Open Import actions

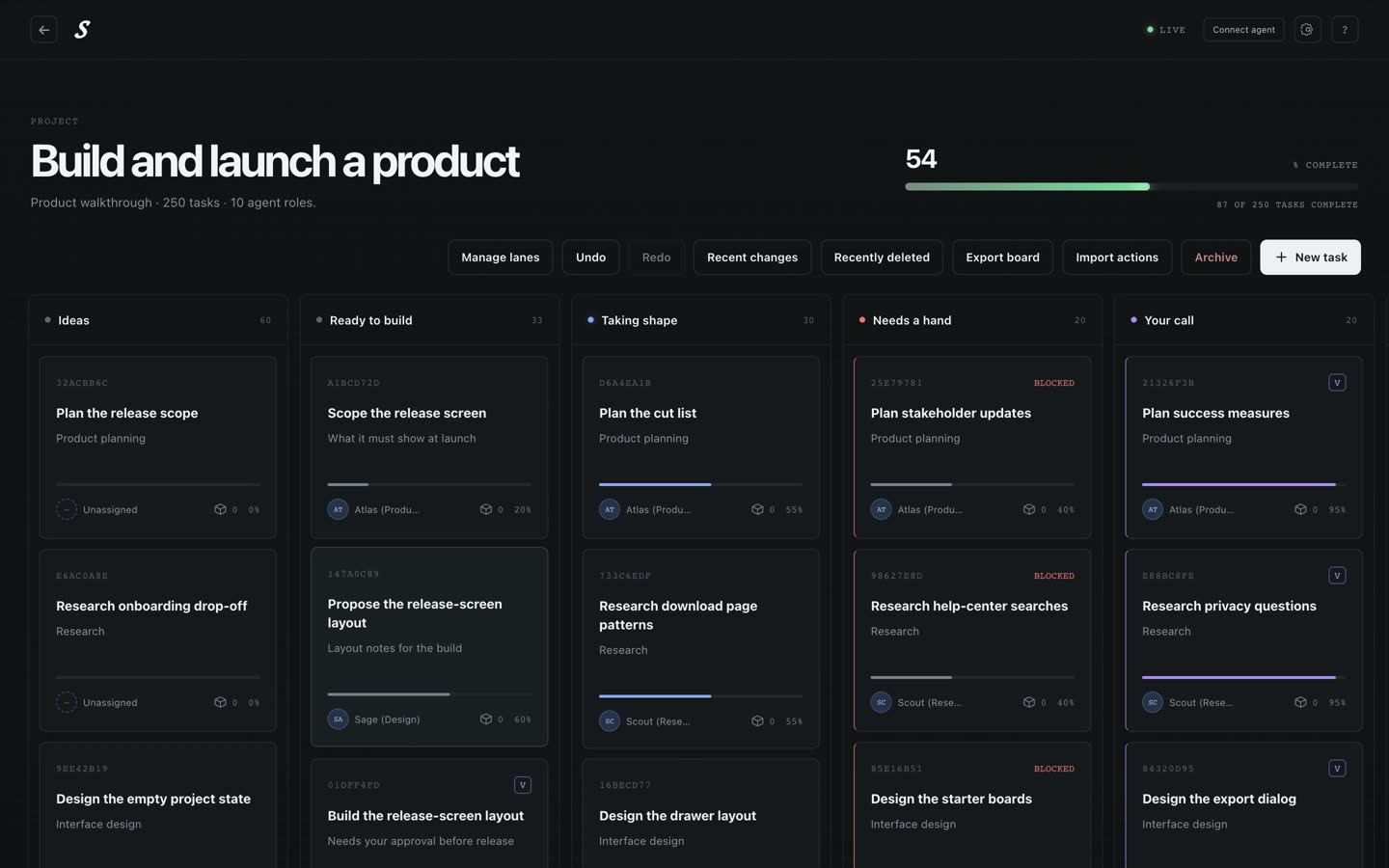point(1117,258)
